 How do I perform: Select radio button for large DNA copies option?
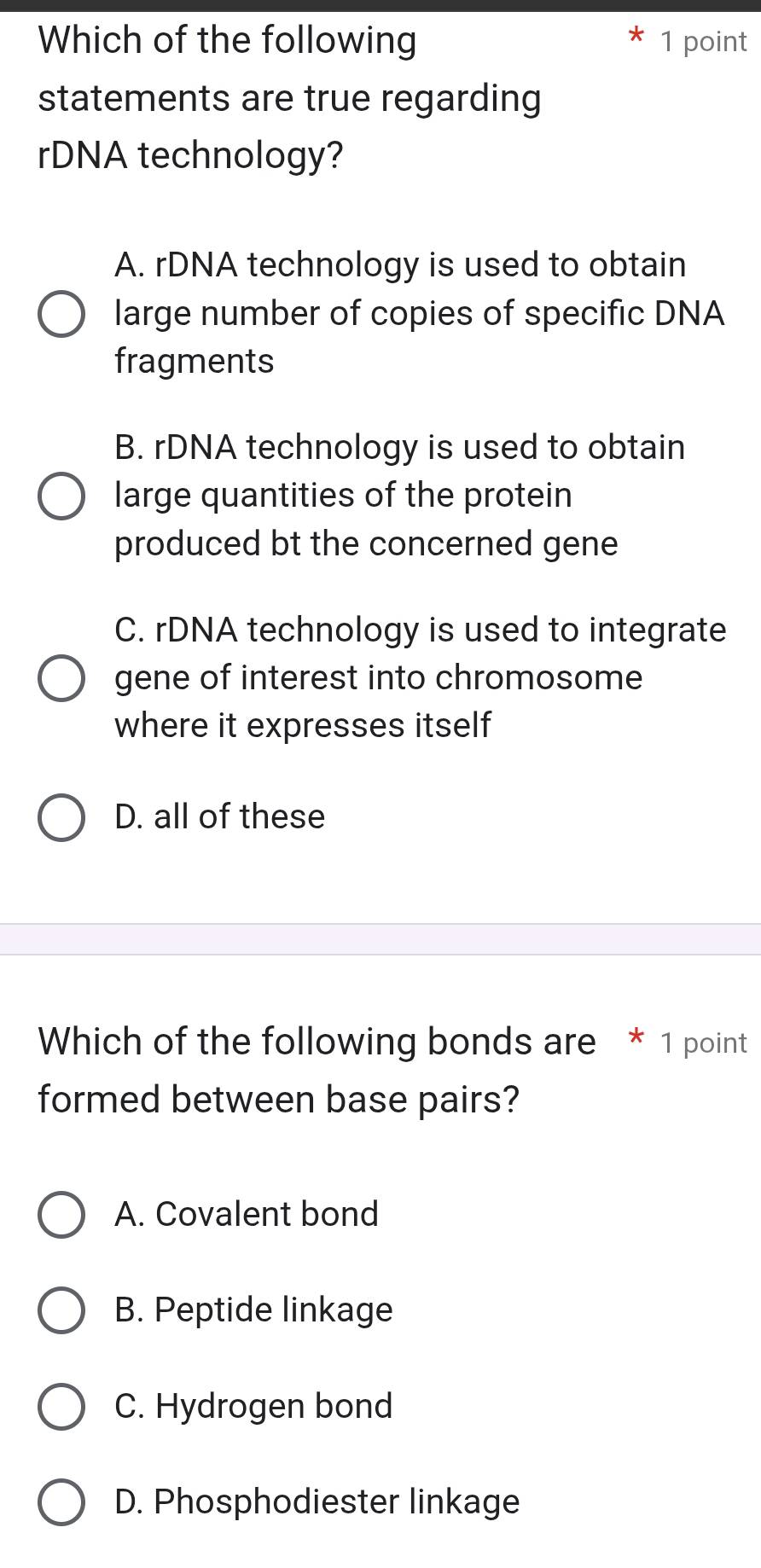61,314
